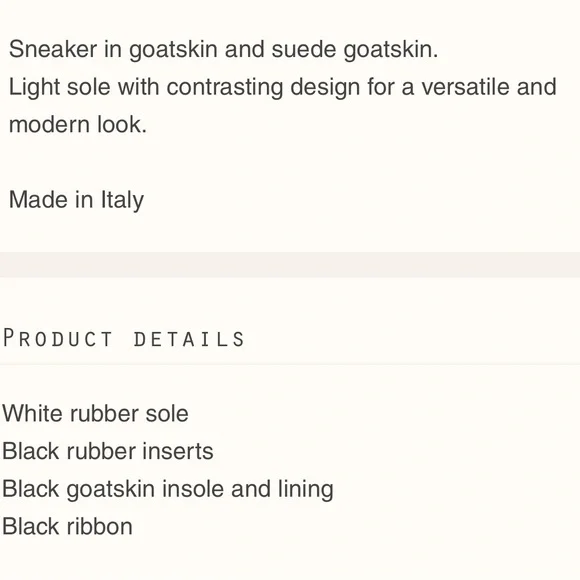The image size is (580, 580).
Task: Click the "White rubber sole" detail line
Action: pos(95,413)
